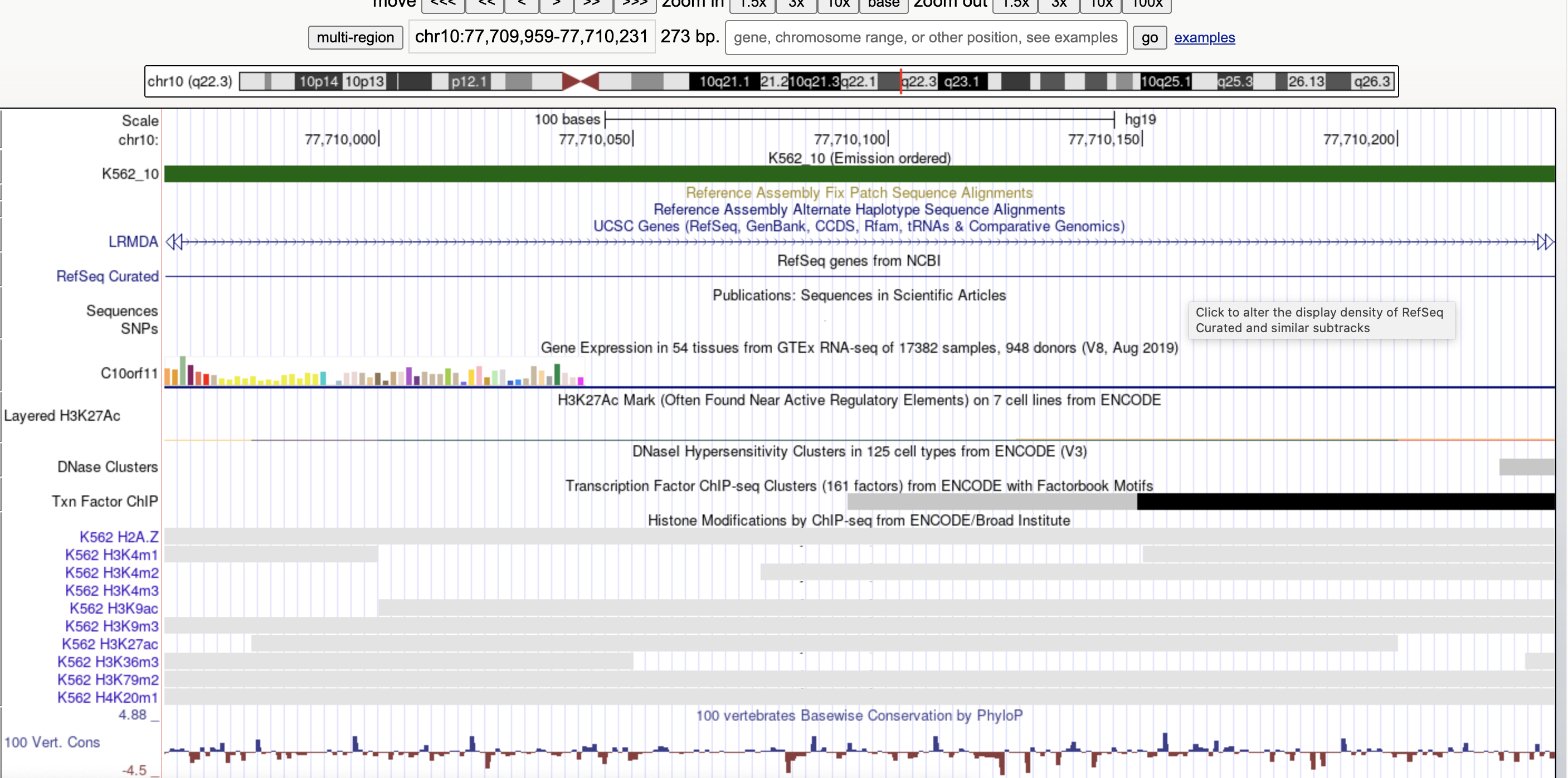Click the black Txn Factor ChIP cluster block

coord(1345,502)
